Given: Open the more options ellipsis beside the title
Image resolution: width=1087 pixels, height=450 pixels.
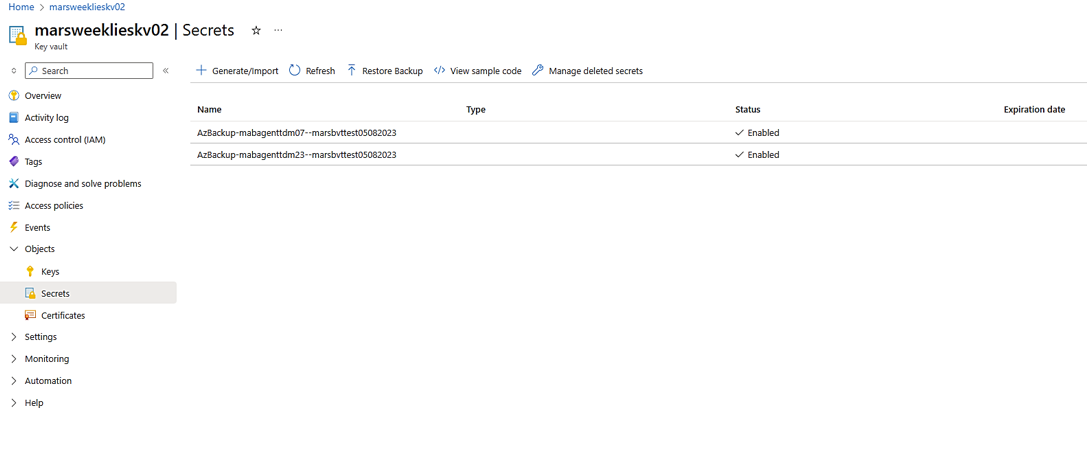Looking at the screenshot, I should click(x=278, y=31).
